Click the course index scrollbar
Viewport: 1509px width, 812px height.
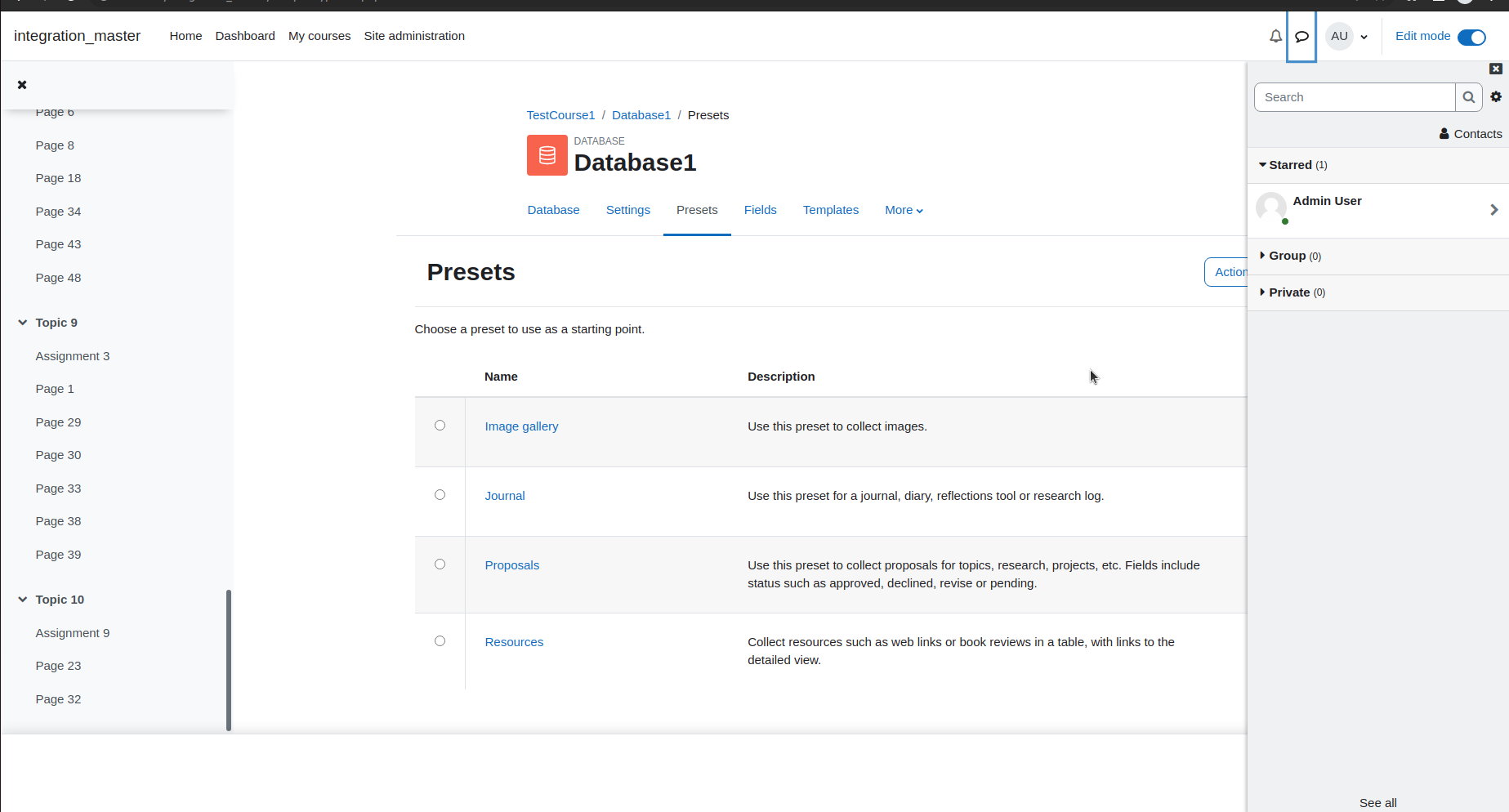coord(229,660)
